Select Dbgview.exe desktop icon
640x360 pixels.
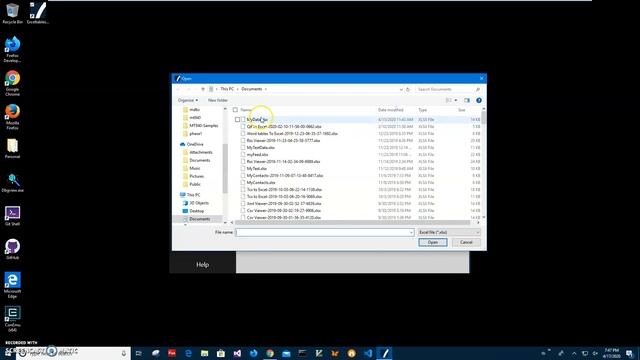click(x=12, y=182)
